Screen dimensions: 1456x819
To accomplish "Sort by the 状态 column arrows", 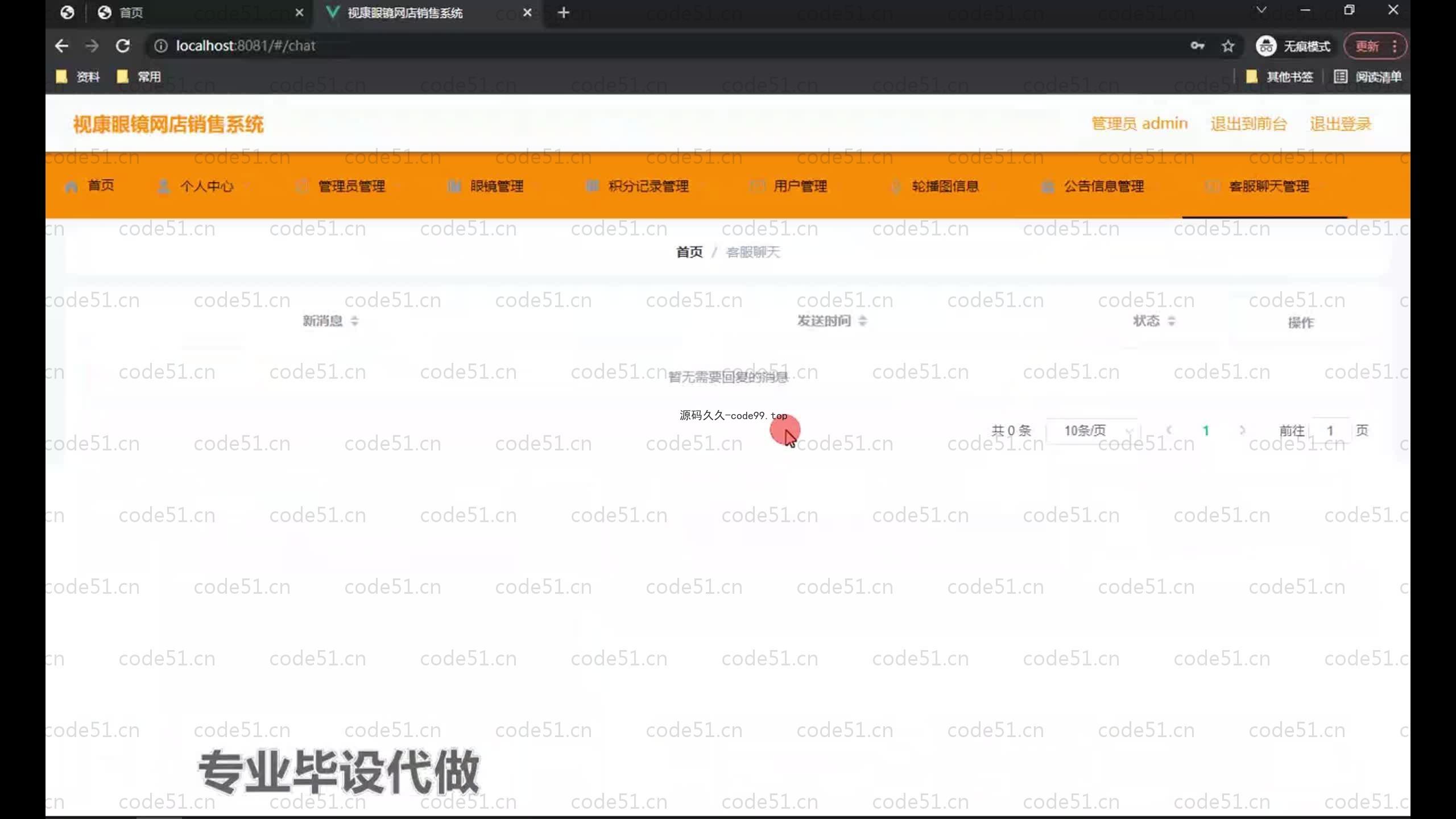I will [1171, 321].
